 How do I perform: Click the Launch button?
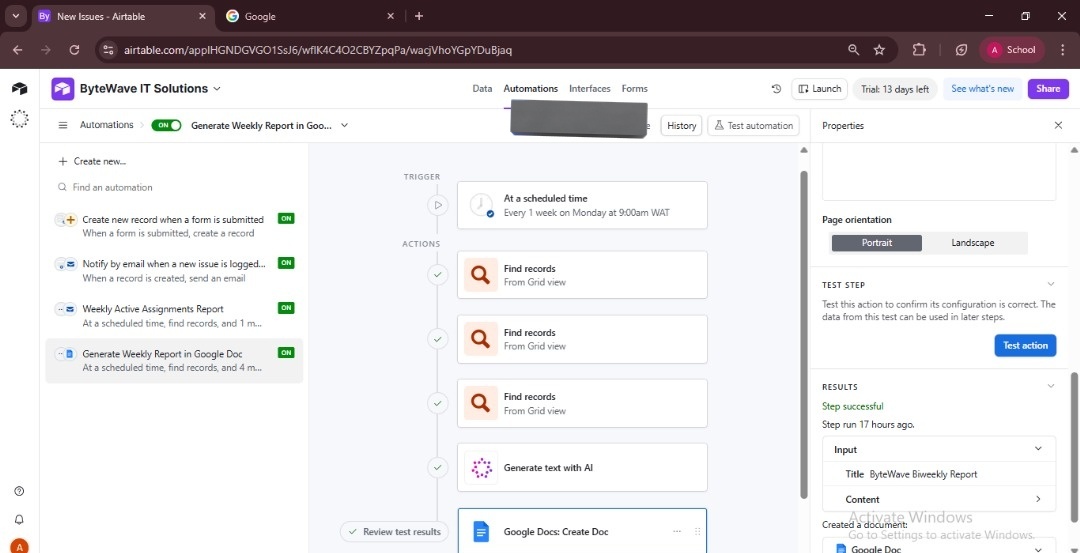tap(820, 89)
